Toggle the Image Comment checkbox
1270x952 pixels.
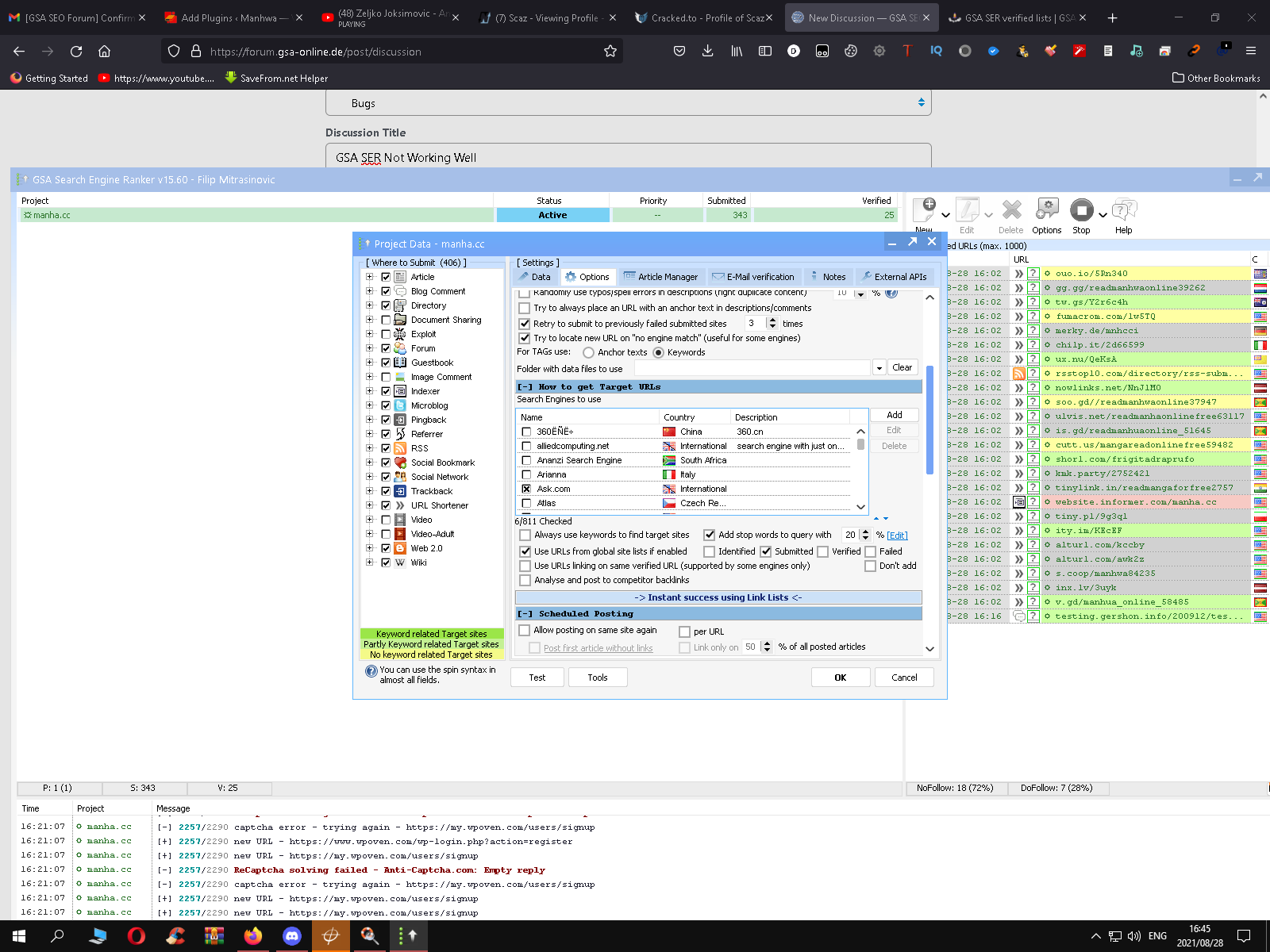386,377
